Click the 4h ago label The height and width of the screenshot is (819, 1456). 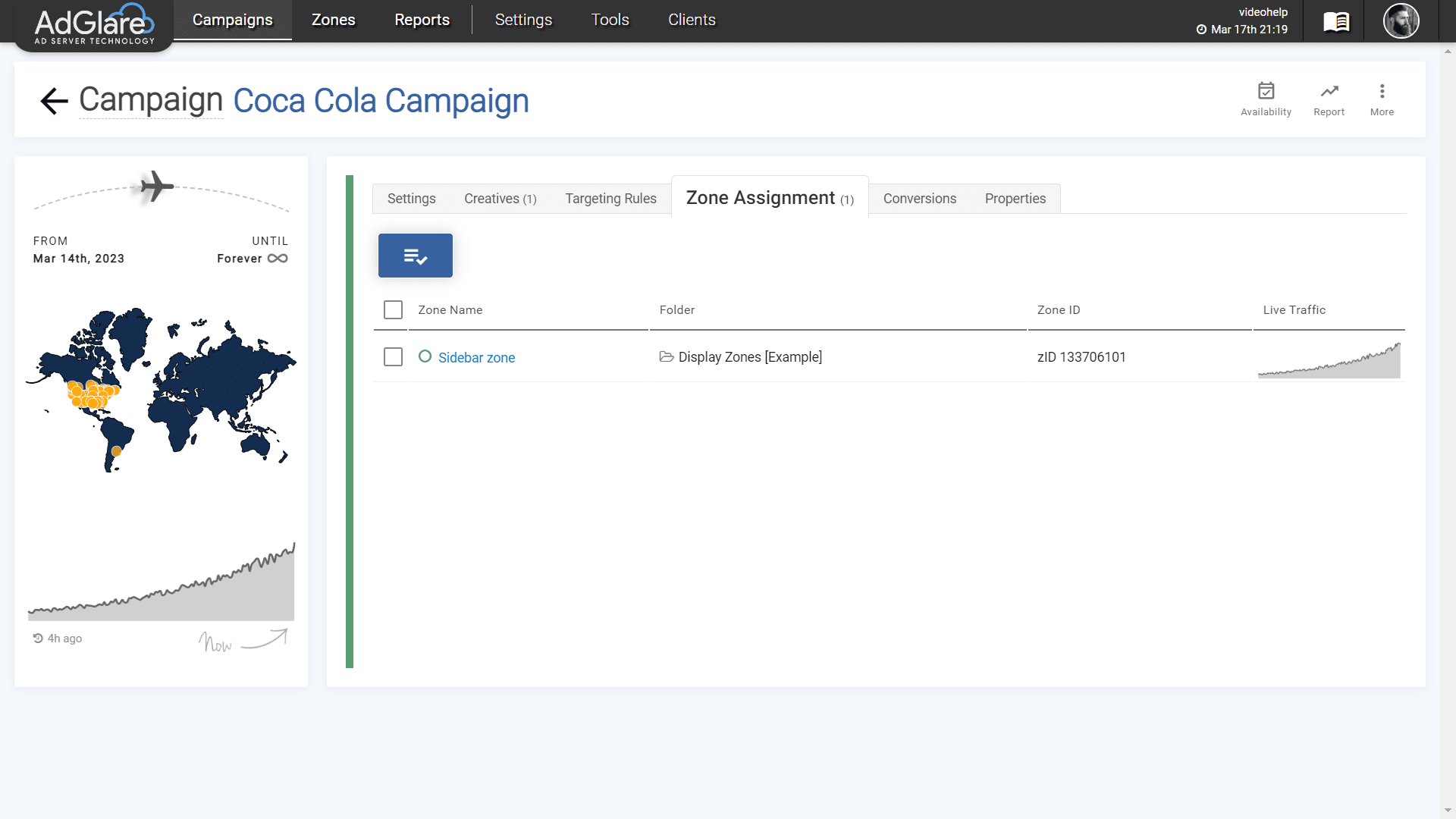64,639
